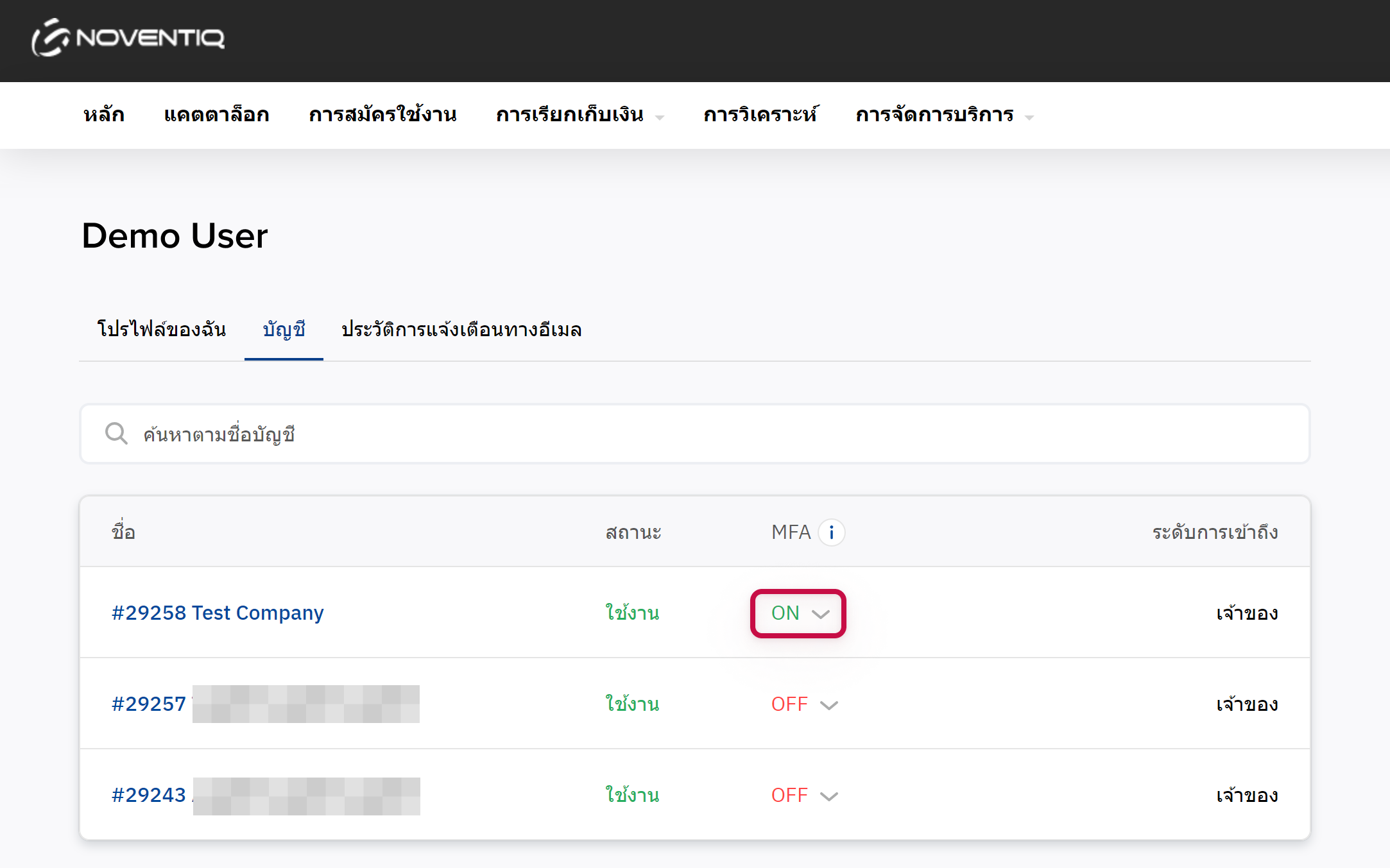Click the MFA info icon
Viewport: 1390px width, 868px height.
click(831, 532)
